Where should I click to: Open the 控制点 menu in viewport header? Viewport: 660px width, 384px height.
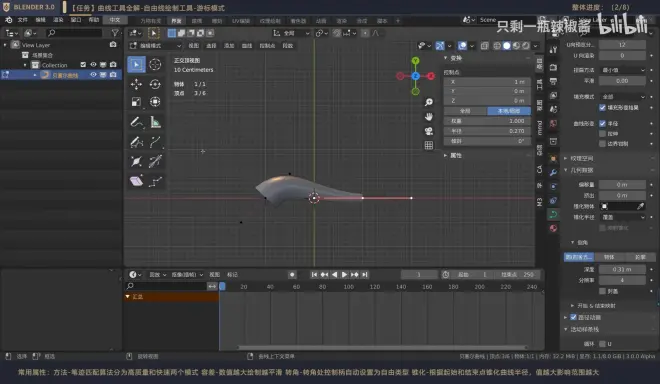(267, 45)
